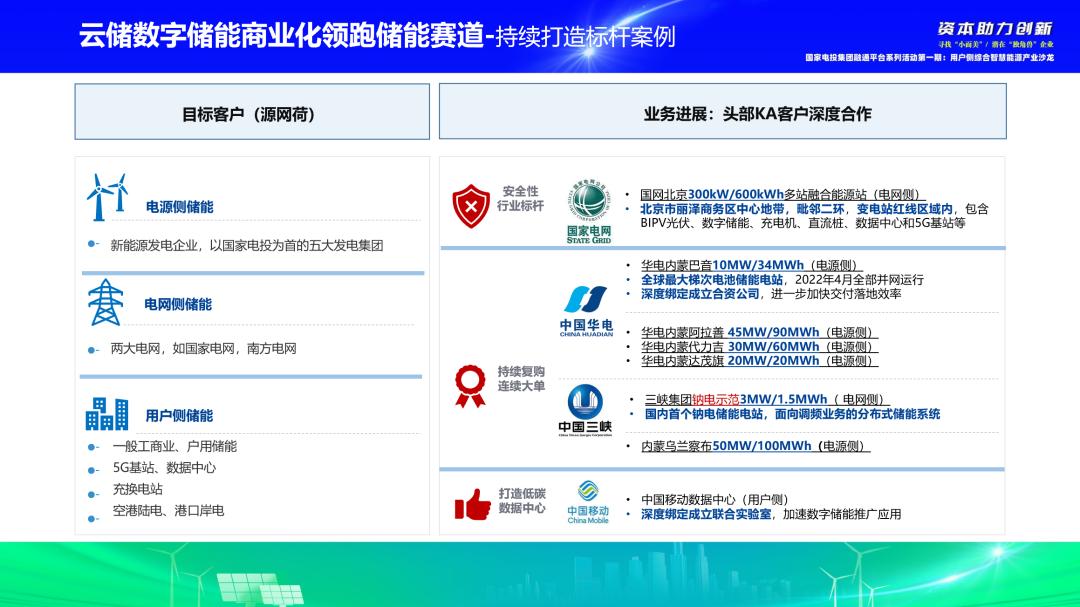This screenshot has height=607, width=1080.
Task: Click the text 新能源发电企业，以国家电投为首的五大发电集团
Action: coord(247,245)
